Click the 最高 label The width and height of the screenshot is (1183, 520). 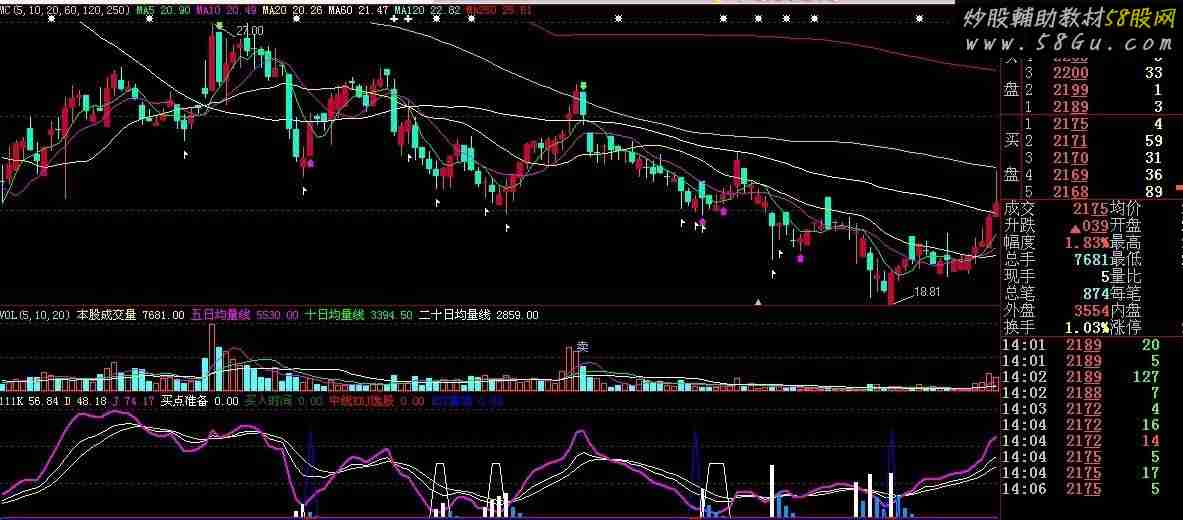point(1126,243)
